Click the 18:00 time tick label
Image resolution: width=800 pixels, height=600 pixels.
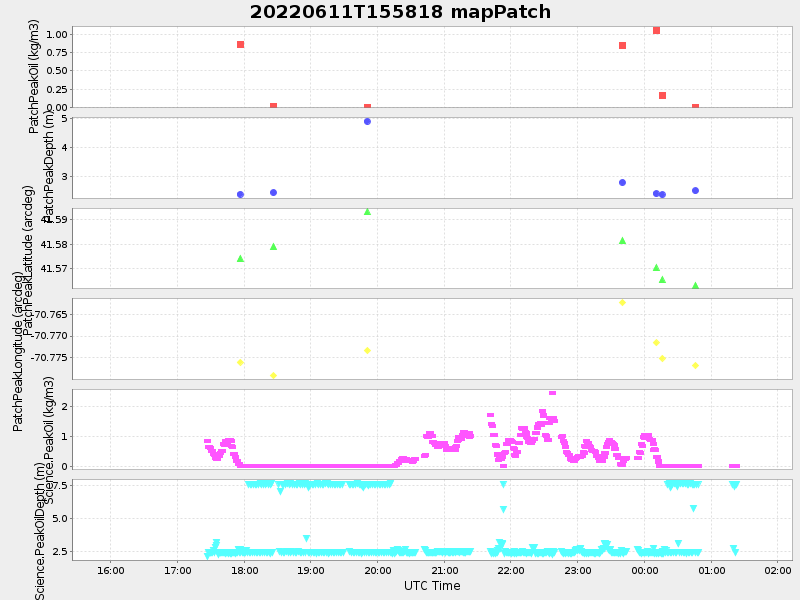point(244,570)
